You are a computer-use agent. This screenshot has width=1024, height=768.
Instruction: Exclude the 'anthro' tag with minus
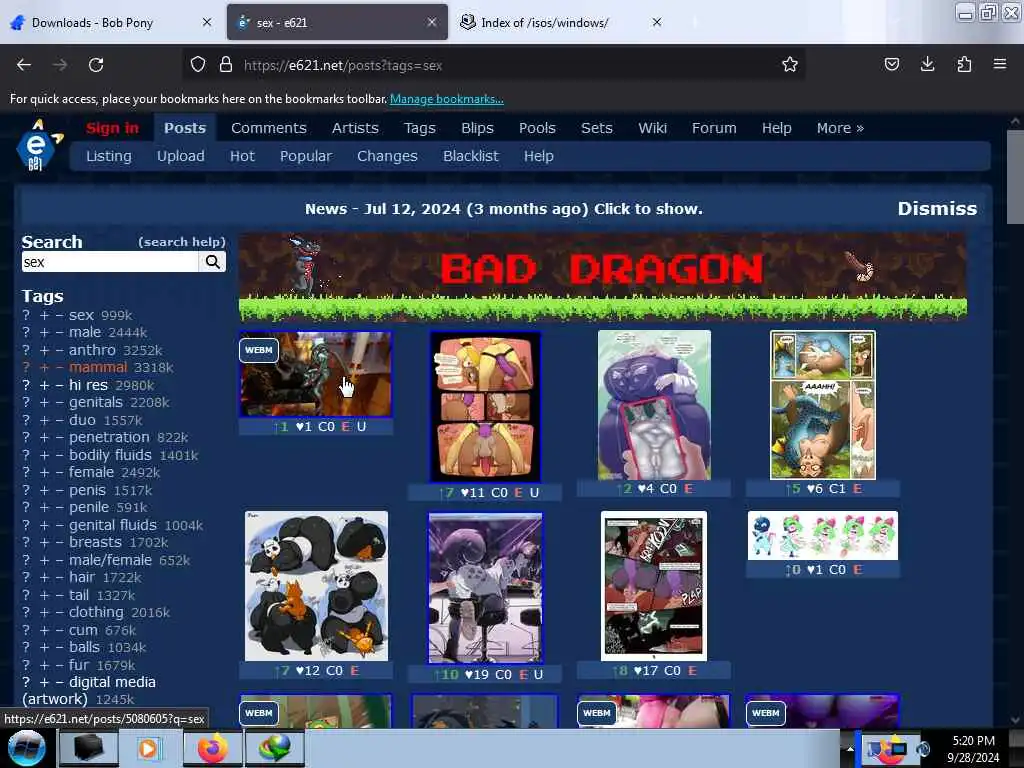(59, 350)
